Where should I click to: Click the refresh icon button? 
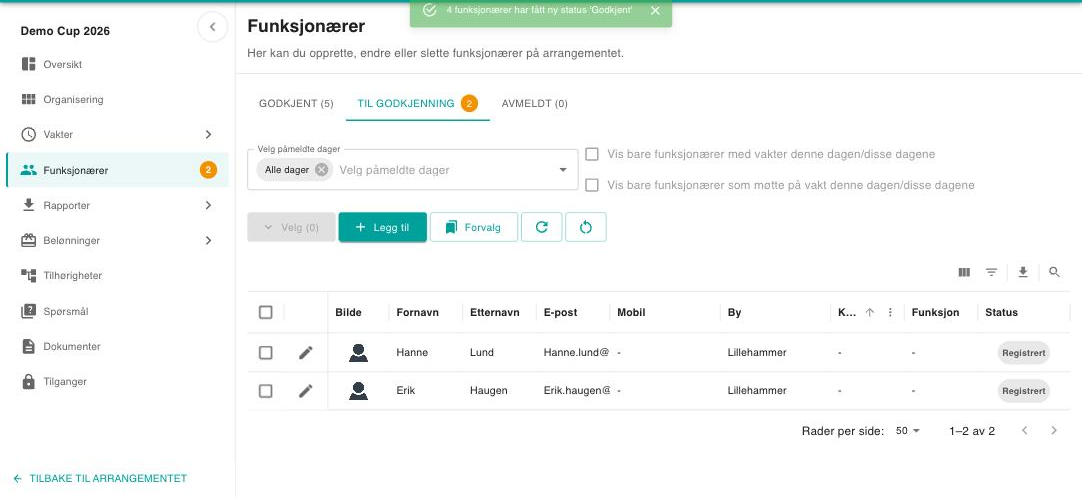[x=542, y=227]
